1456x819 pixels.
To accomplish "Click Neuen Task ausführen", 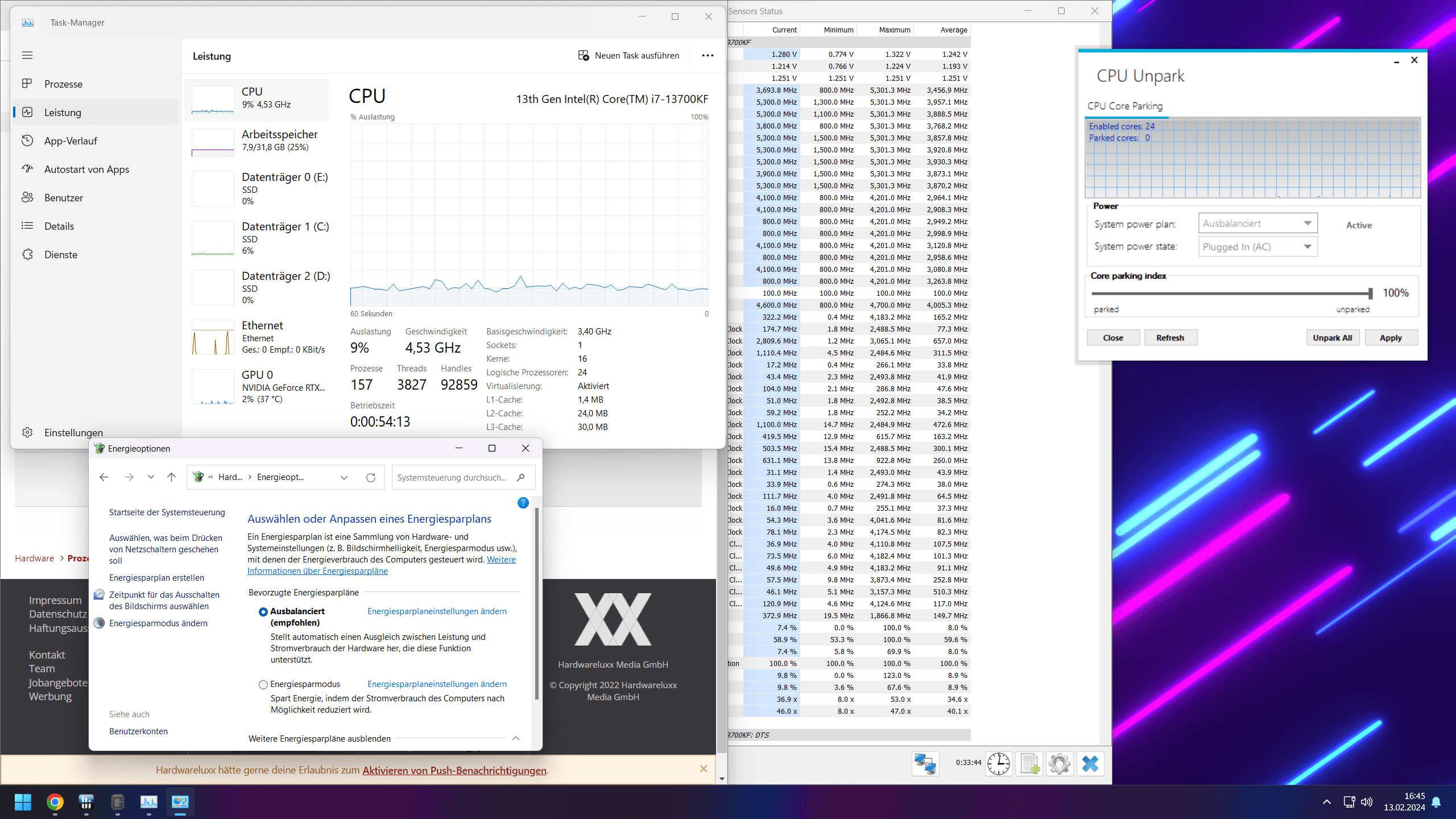I will tap(628, 55).
